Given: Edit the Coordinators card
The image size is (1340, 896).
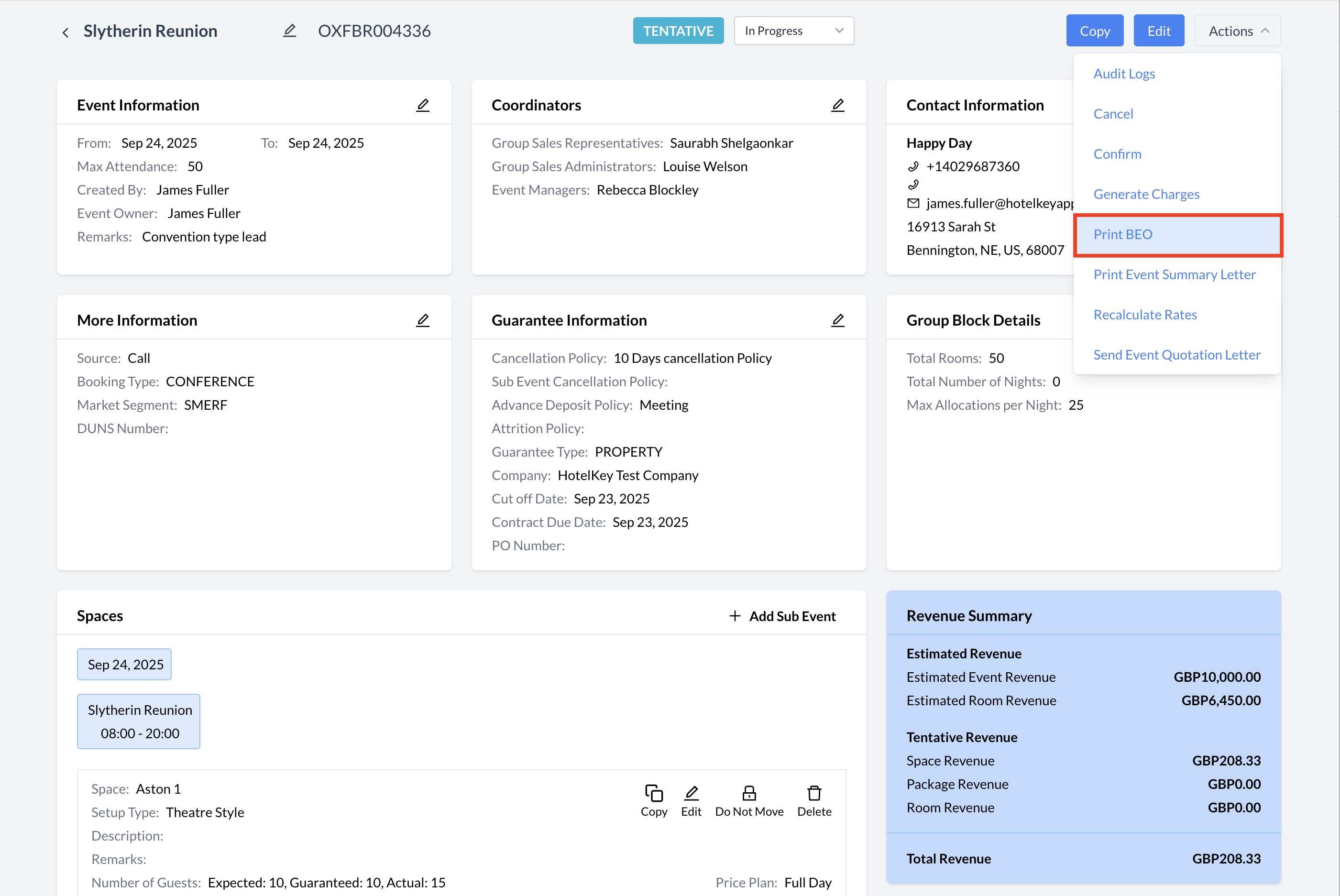Looking at the screenshot, I should pyautogui.click(x=837, y=105).
